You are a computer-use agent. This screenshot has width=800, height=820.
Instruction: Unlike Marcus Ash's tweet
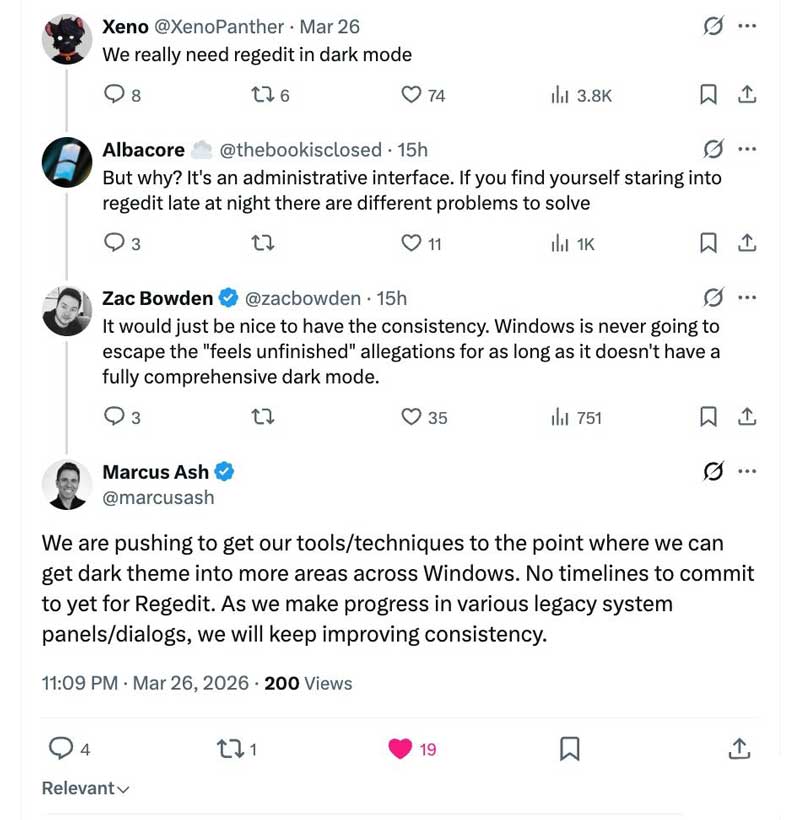tap(400, 748)
